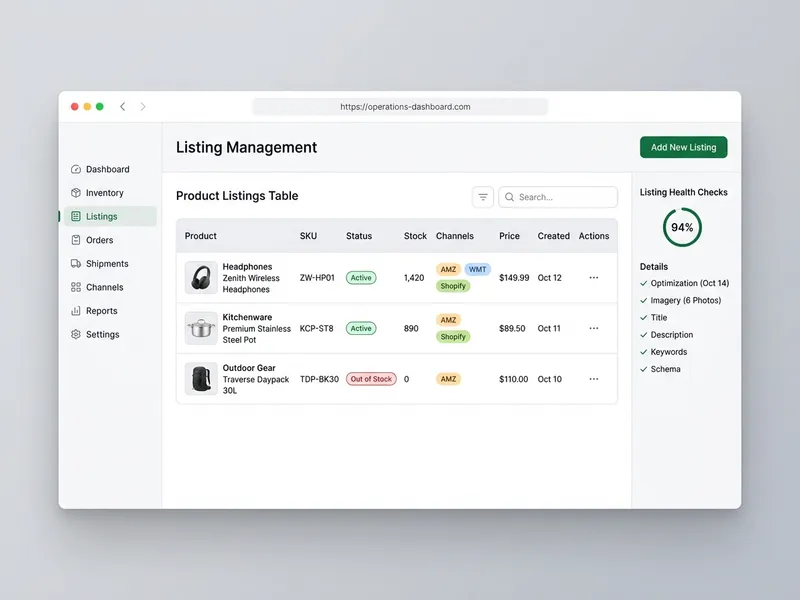Click the price $89.50
800x600 pixels.
(x=512, y=328)
